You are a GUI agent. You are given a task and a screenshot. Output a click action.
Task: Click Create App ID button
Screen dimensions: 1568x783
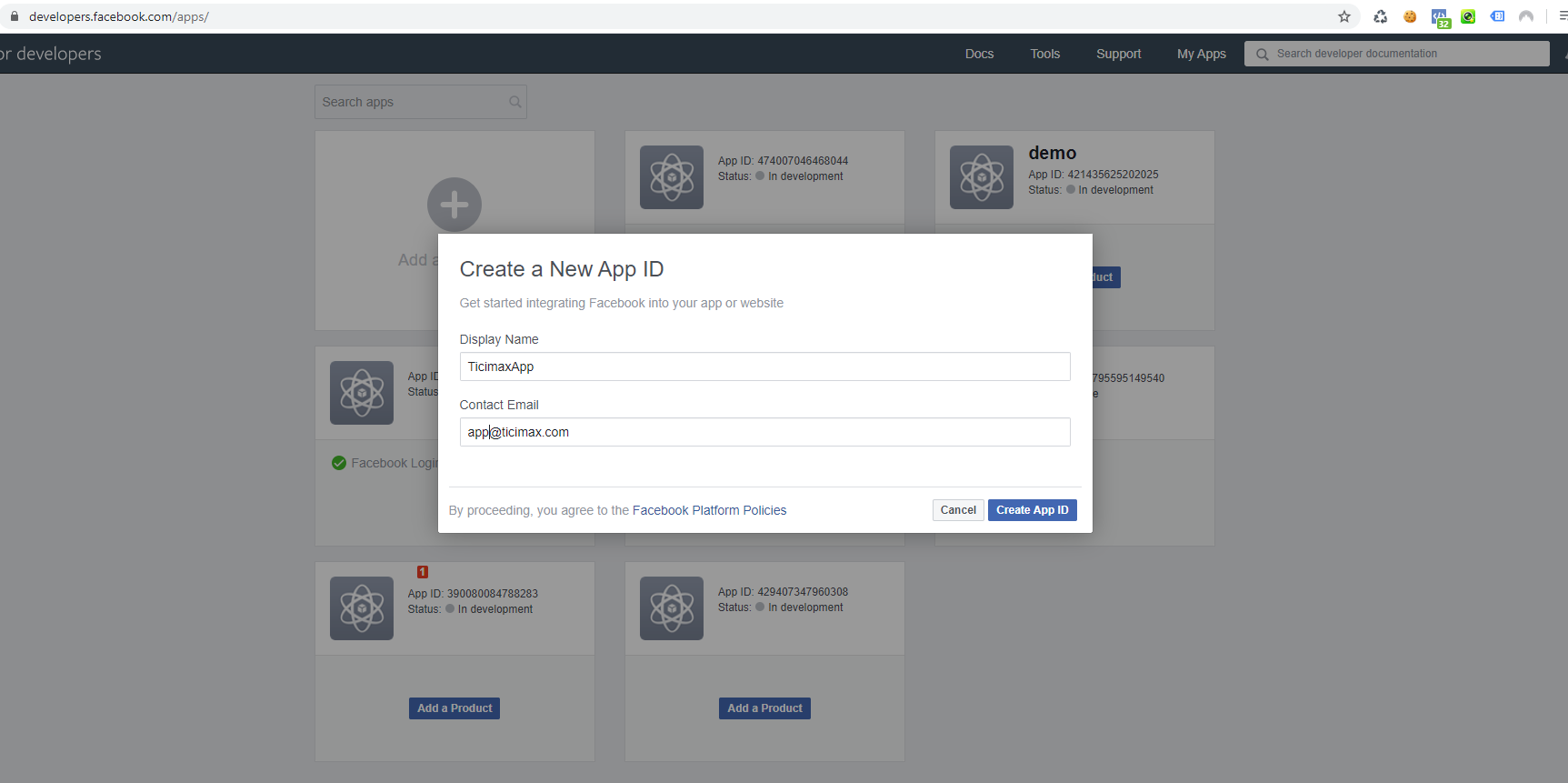pyautogui.click(x=1033, y=510)
